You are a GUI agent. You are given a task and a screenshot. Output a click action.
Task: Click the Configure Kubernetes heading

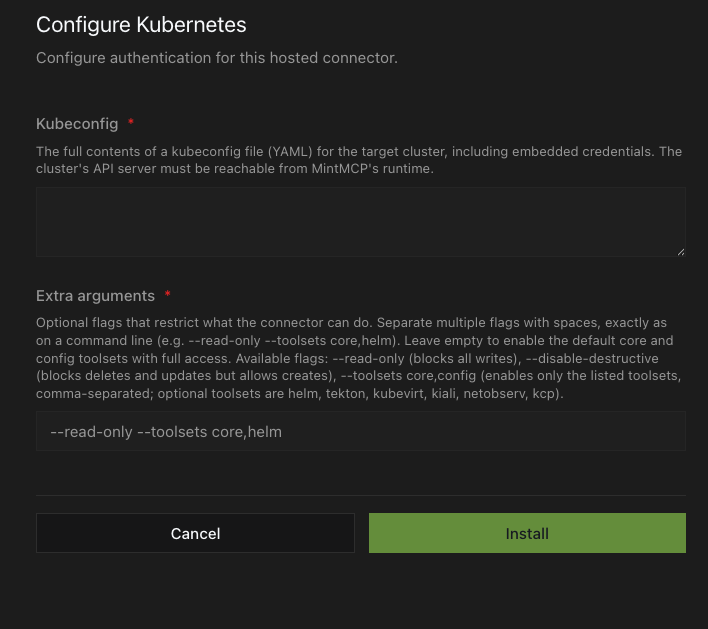click(x=141, y=25)
